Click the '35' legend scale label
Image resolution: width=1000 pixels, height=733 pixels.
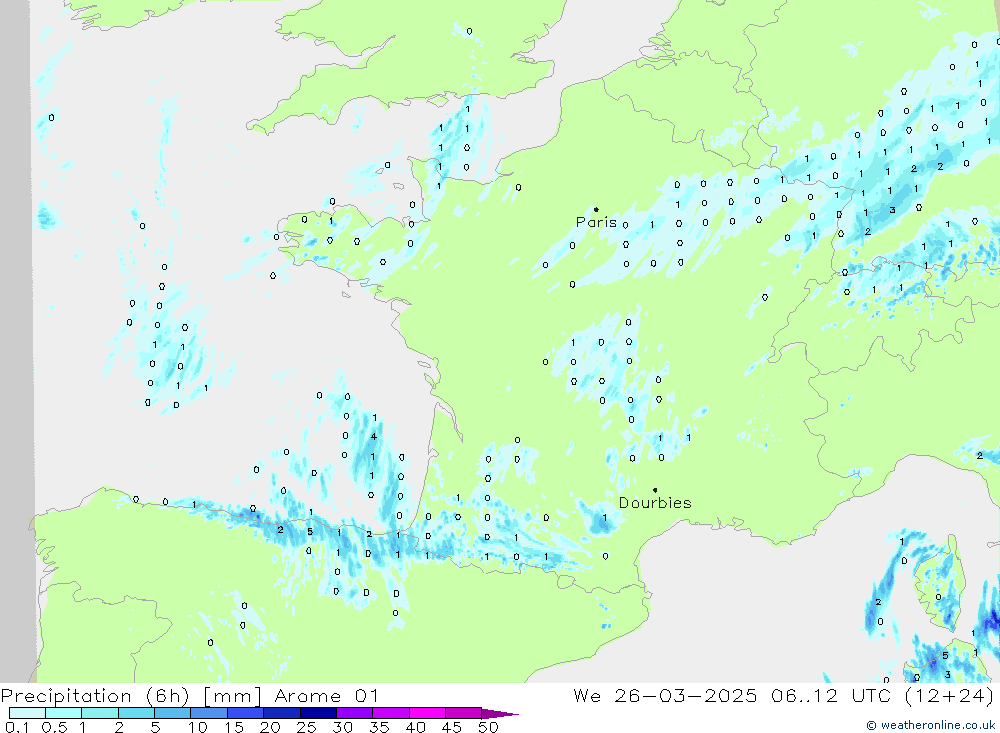pos(379,727)
